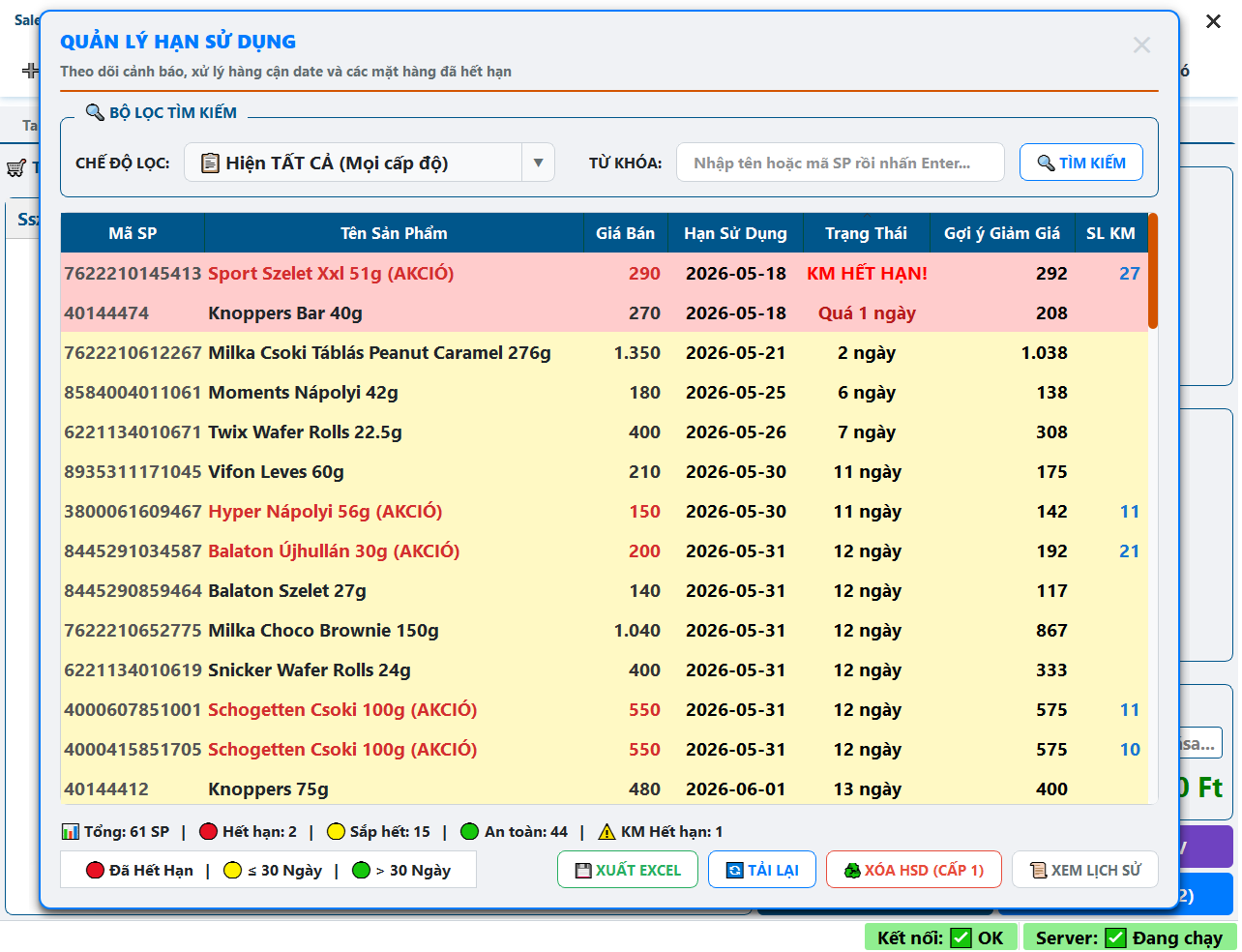Sort by the Gợi ý Giảm Giá column header

coord(1002,233)
